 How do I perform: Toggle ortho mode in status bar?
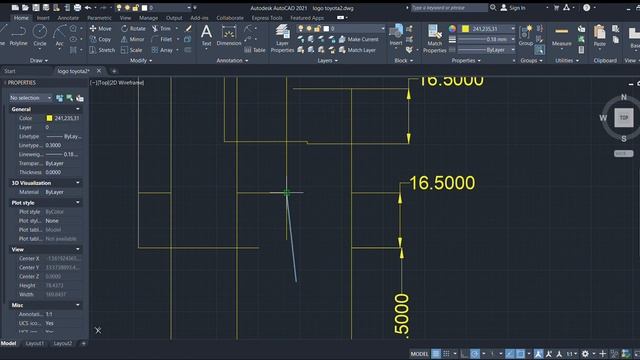(x=464, y=353)
